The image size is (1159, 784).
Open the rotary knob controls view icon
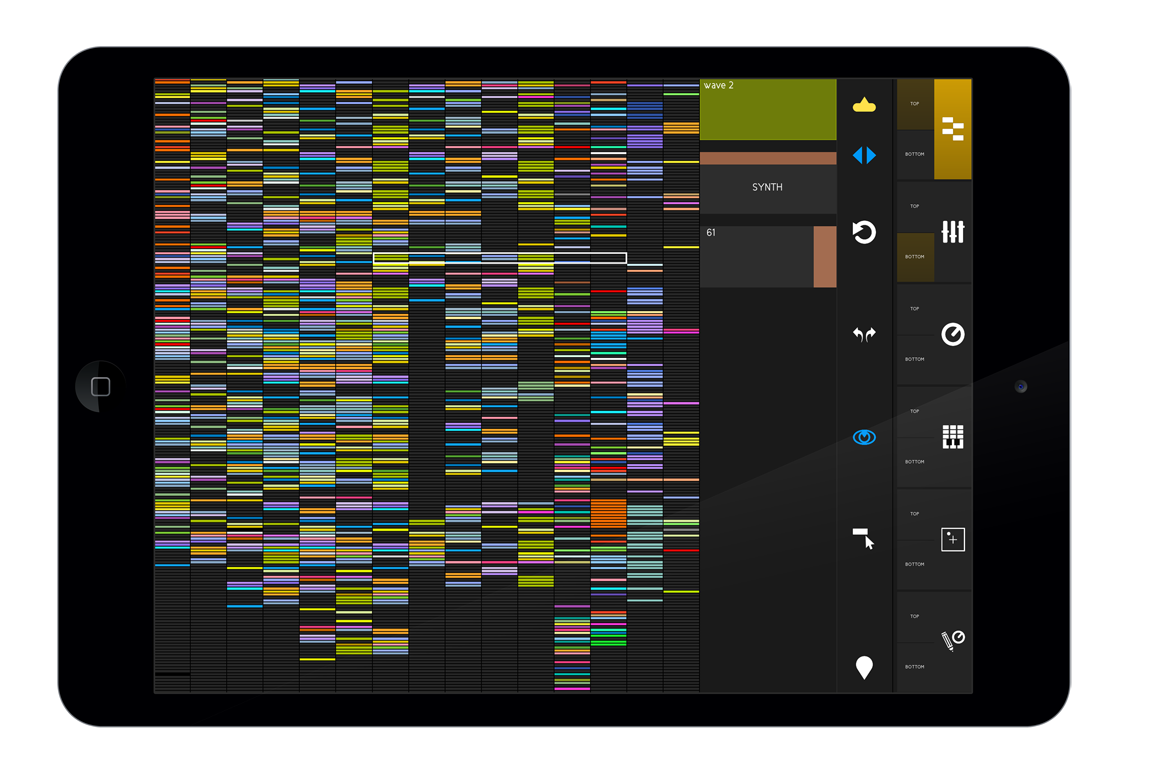953,335
